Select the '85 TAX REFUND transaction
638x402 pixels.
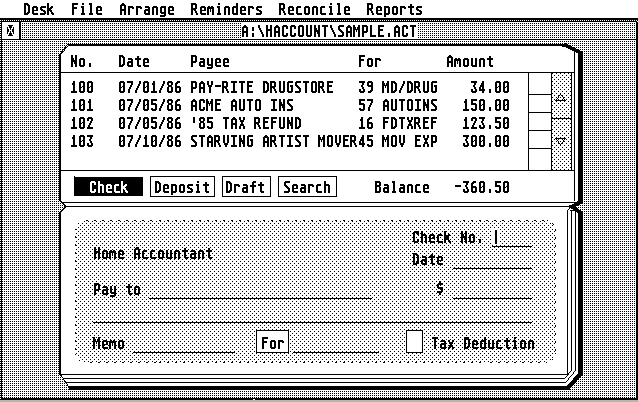tap(246, 123)
